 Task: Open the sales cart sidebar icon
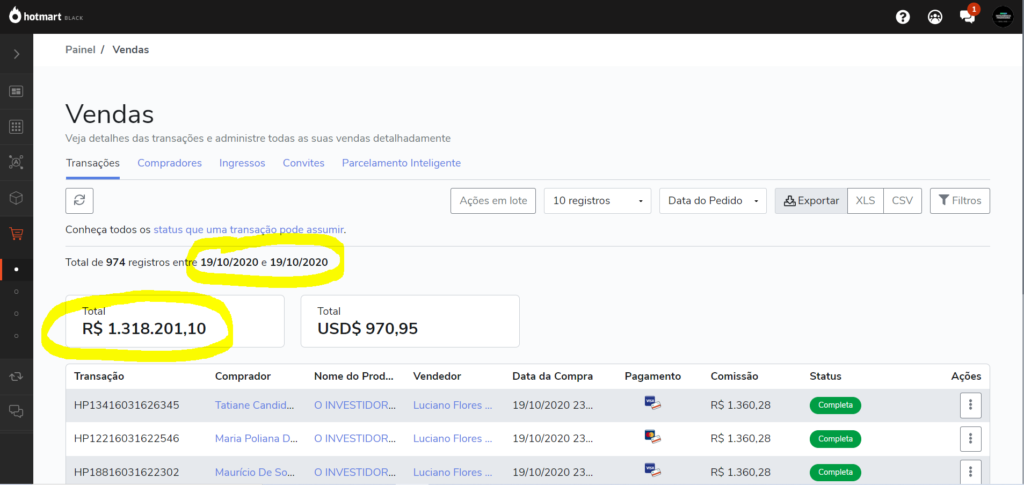click(x=16, y=234)
